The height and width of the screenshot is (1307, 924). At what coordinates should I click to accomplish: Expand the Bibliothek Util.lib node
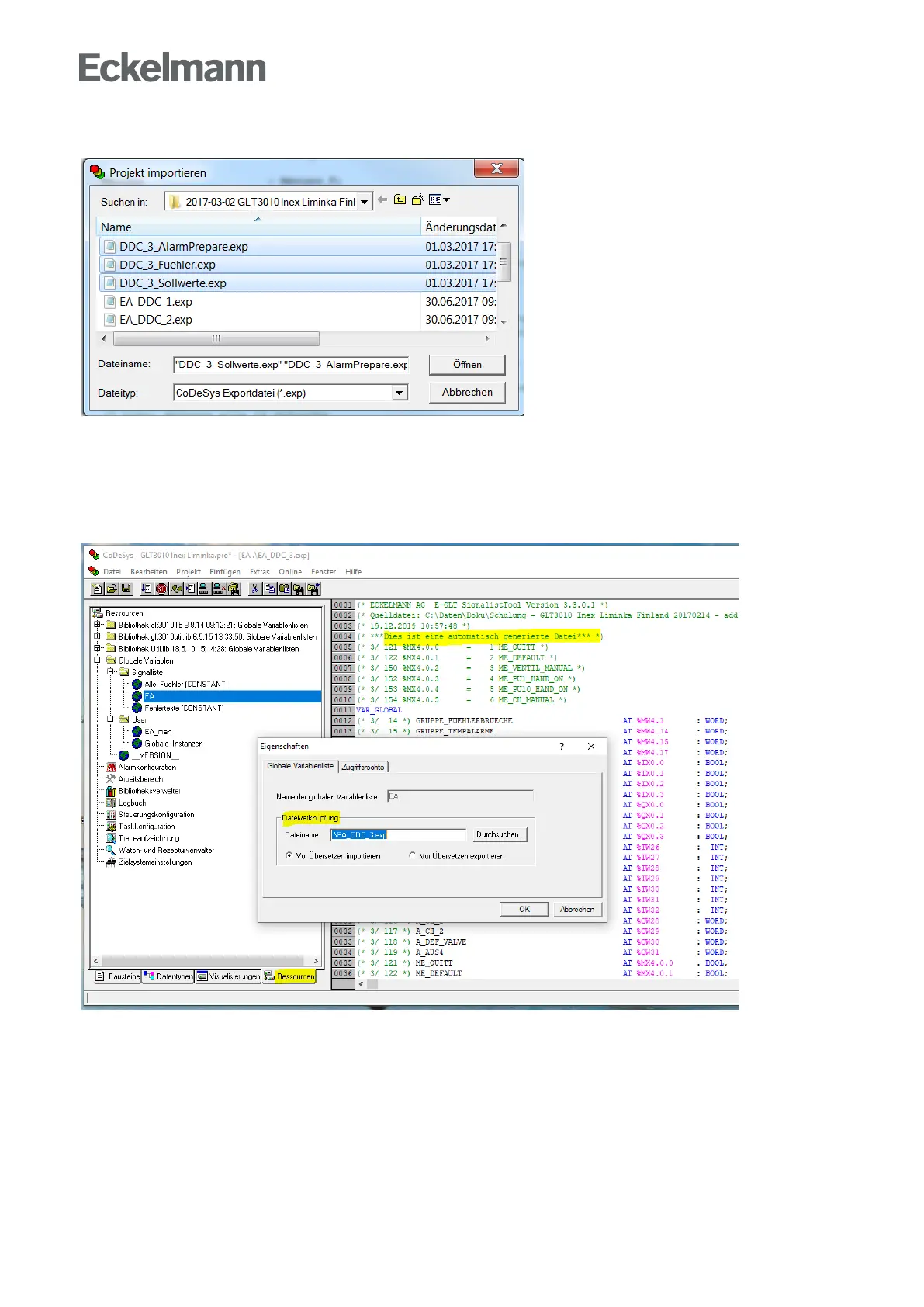[x=98, y=648]
